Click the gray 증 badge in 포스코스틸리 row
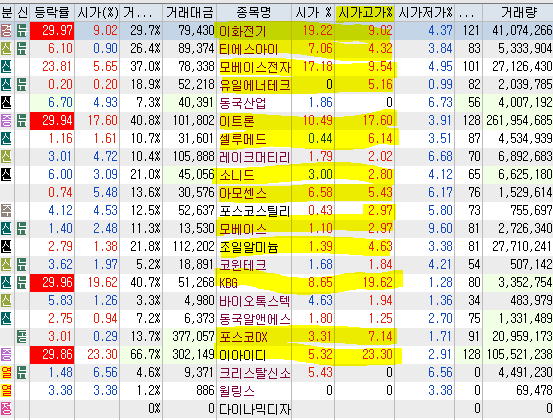The image size is (553, 420). [6, 211]
